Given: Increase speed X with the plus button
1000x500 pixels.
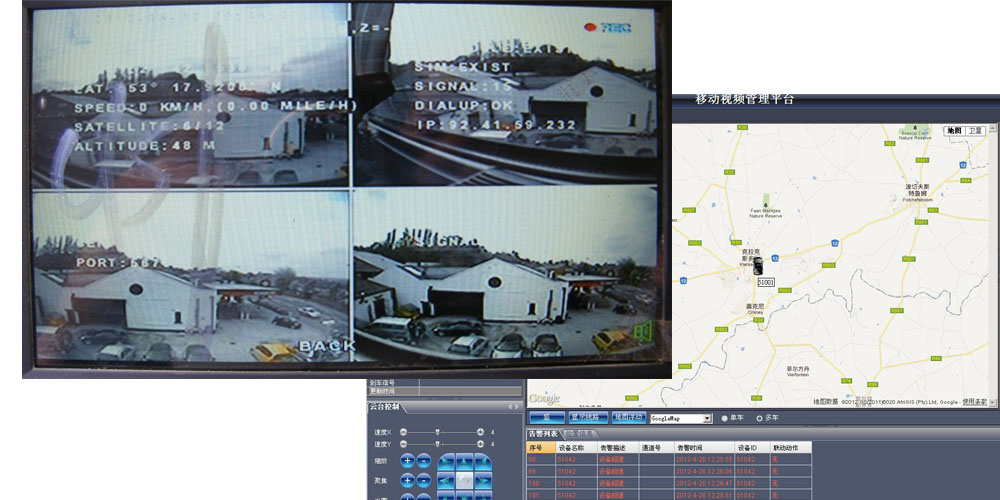Looking at the screenshot, I should [x=480, y=432].
